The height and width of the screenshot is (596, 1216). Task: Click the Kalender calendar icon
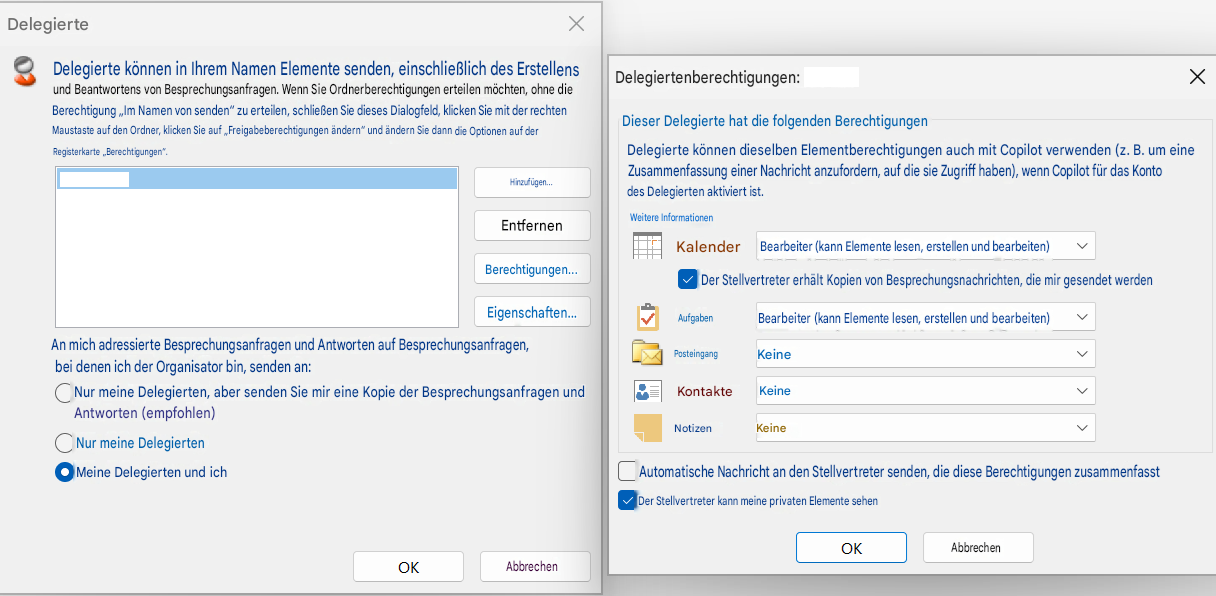[647, 246]
